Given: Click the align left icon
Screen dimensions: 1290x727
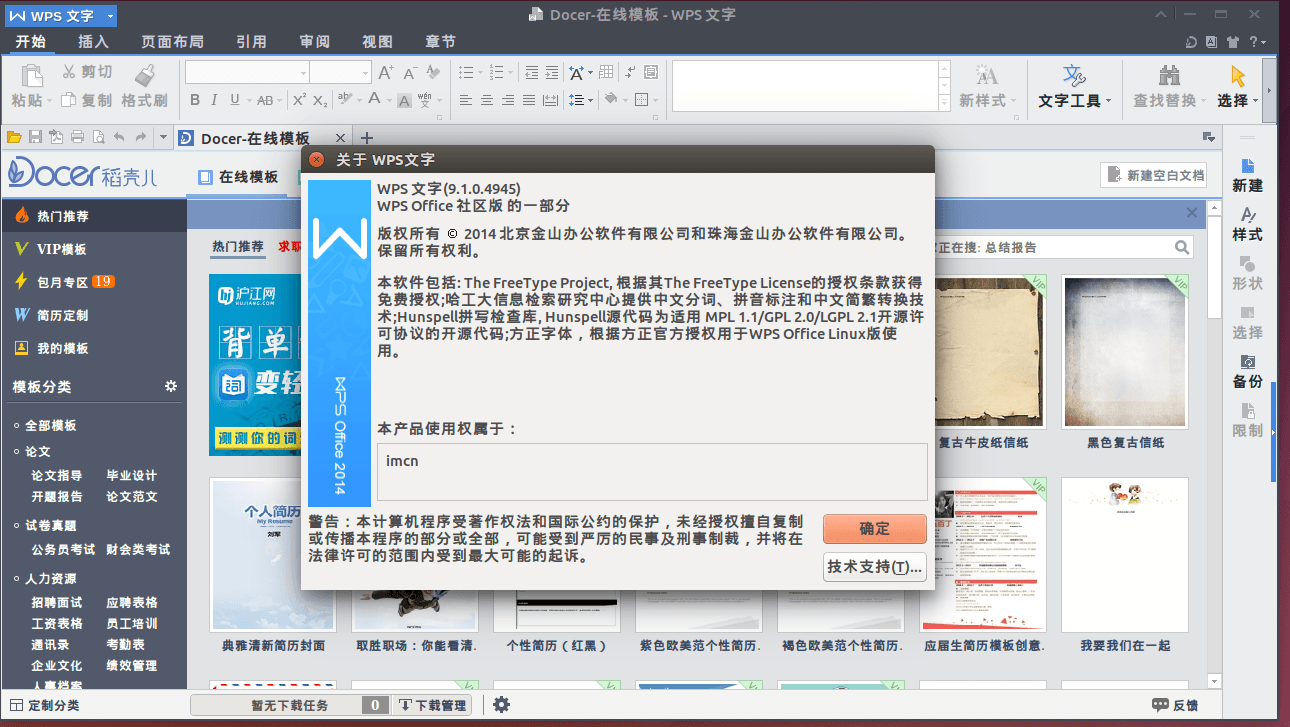Looking at the screenshot, I should click(465, 100).
